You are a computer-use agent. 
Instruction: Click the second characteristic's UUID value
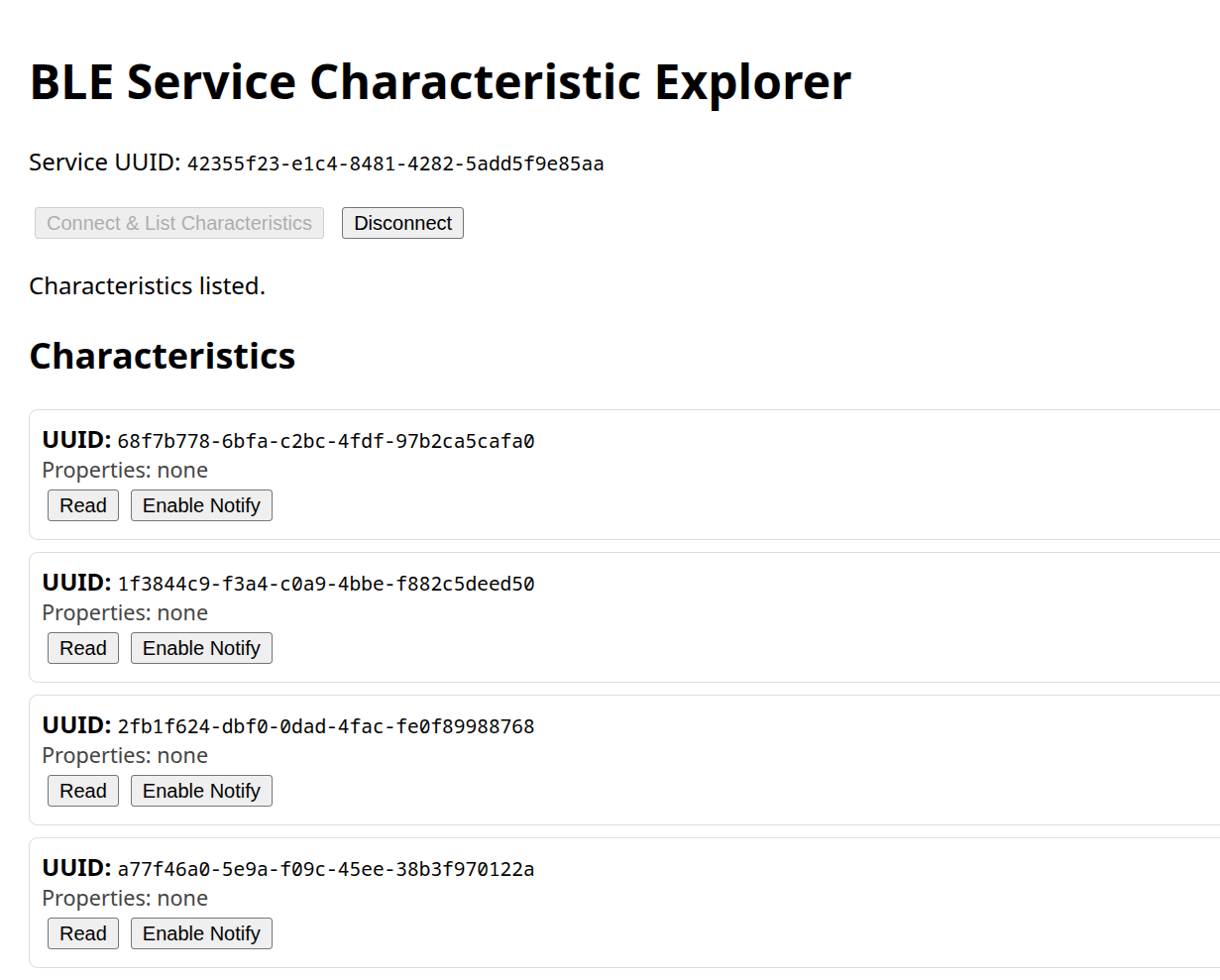pos(325,583)
